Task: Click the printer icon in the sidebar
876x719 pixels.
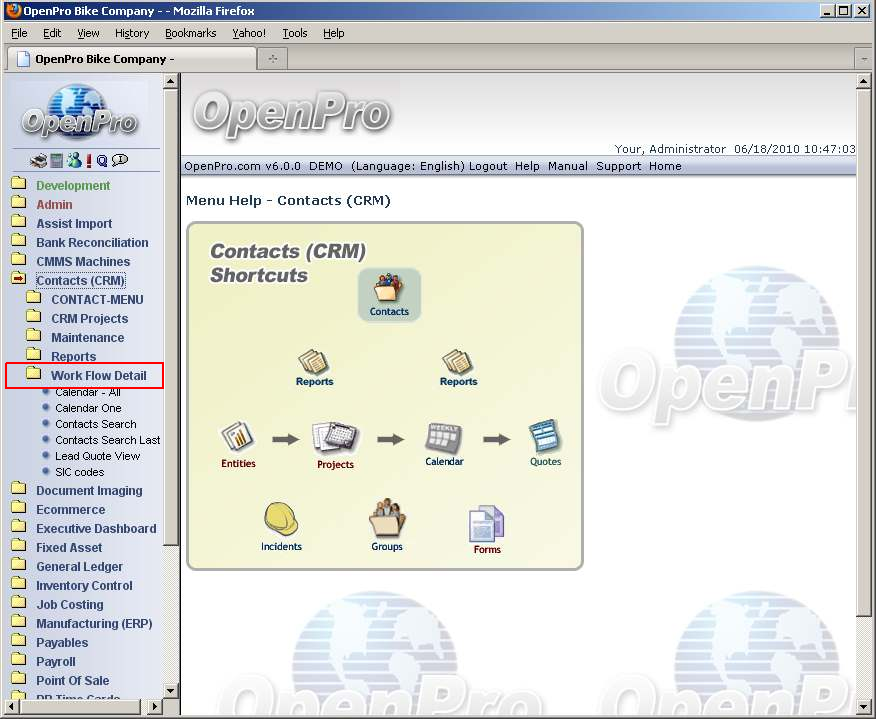Action: pyautogui.click(x=38, y=160)
